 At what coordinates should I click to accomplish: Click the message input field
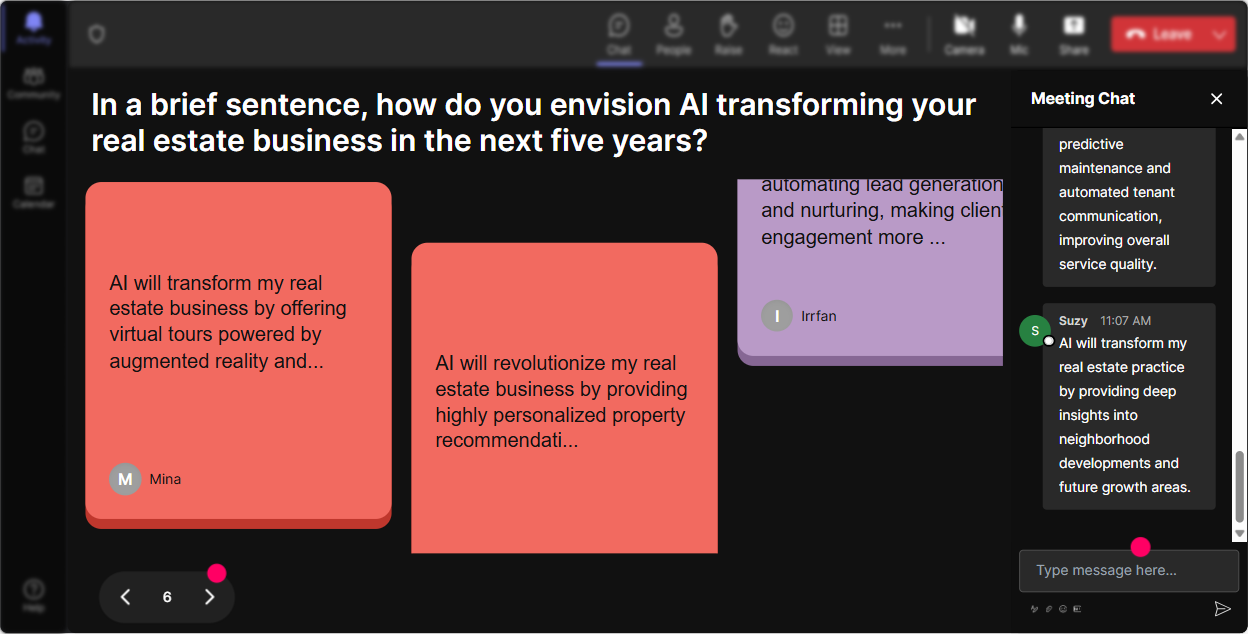tap(1128, 571)
